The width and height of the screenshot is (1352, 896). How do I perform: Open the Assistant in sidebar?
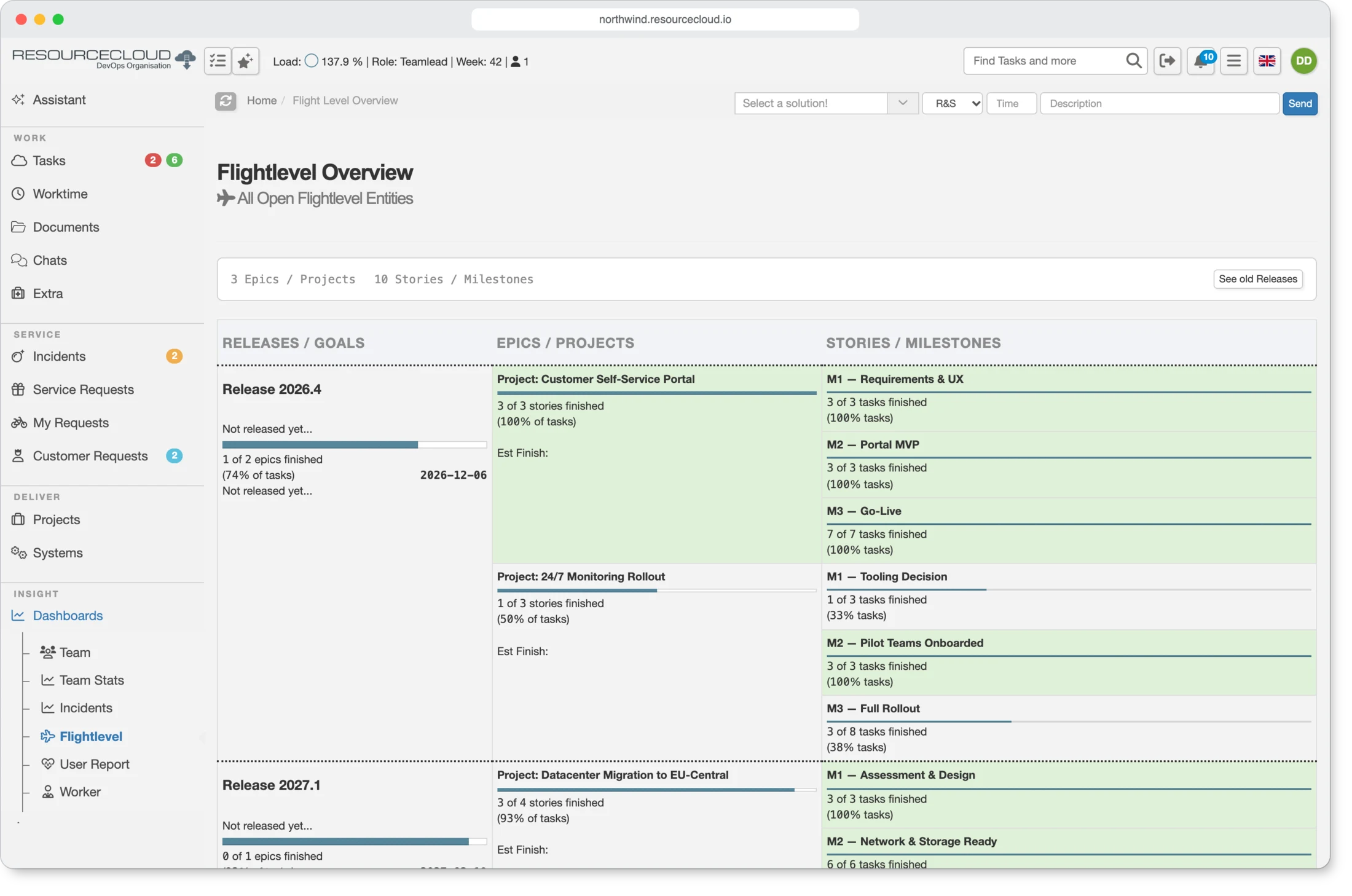point(59,100)
